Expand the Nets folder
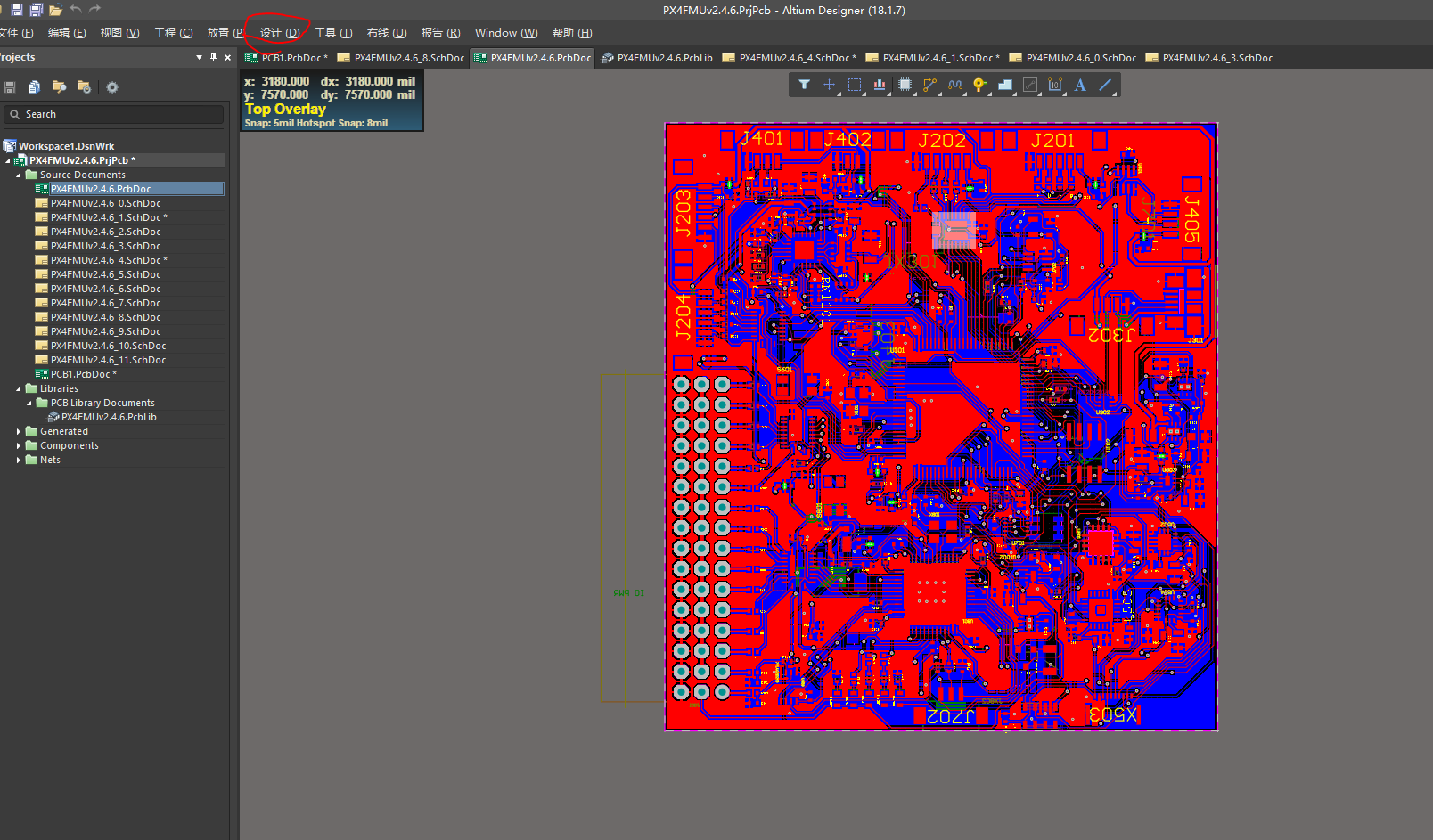 tap(19, 460)
